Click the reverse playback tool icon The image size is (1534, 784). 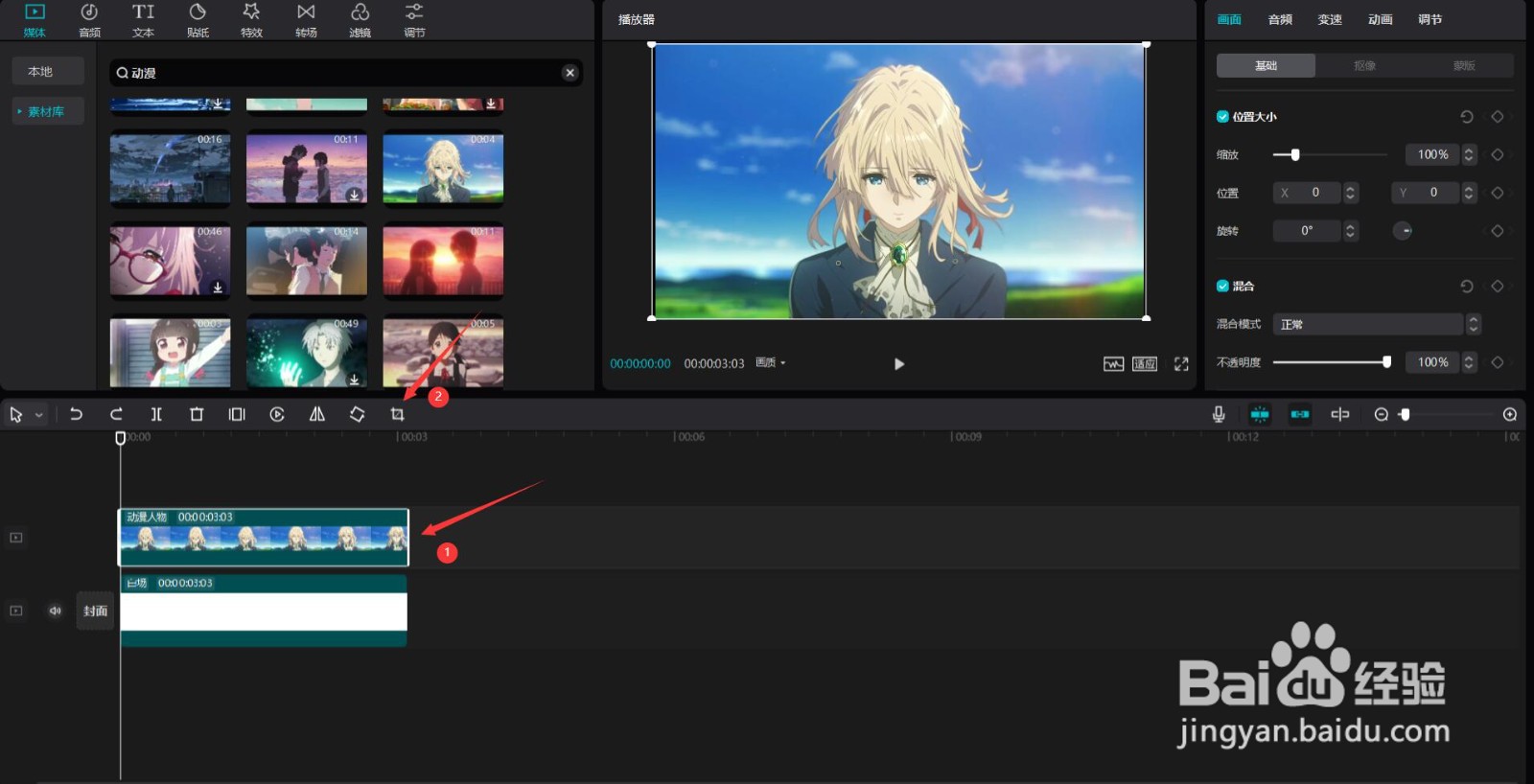pos(277,414)
